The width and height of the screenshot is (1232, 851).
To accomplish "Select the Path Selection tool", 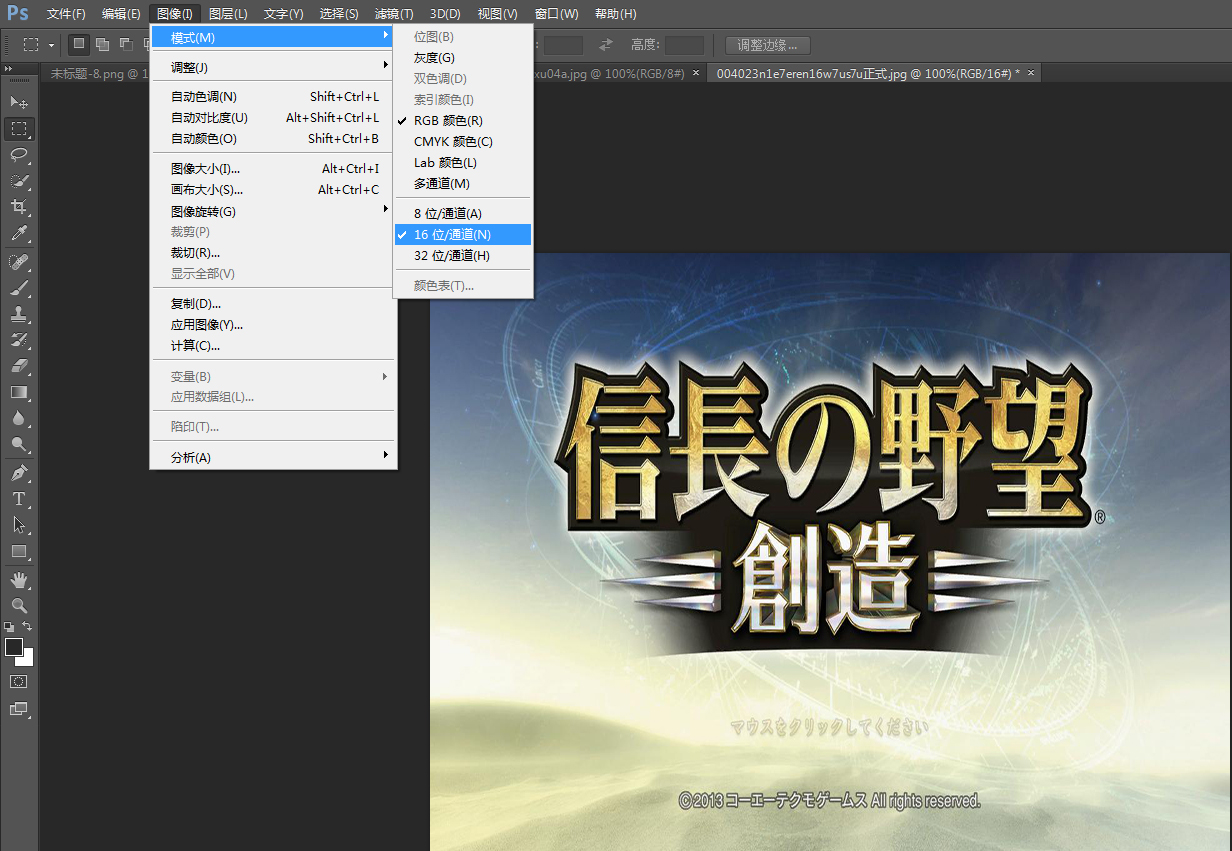I will click(19, 525).
